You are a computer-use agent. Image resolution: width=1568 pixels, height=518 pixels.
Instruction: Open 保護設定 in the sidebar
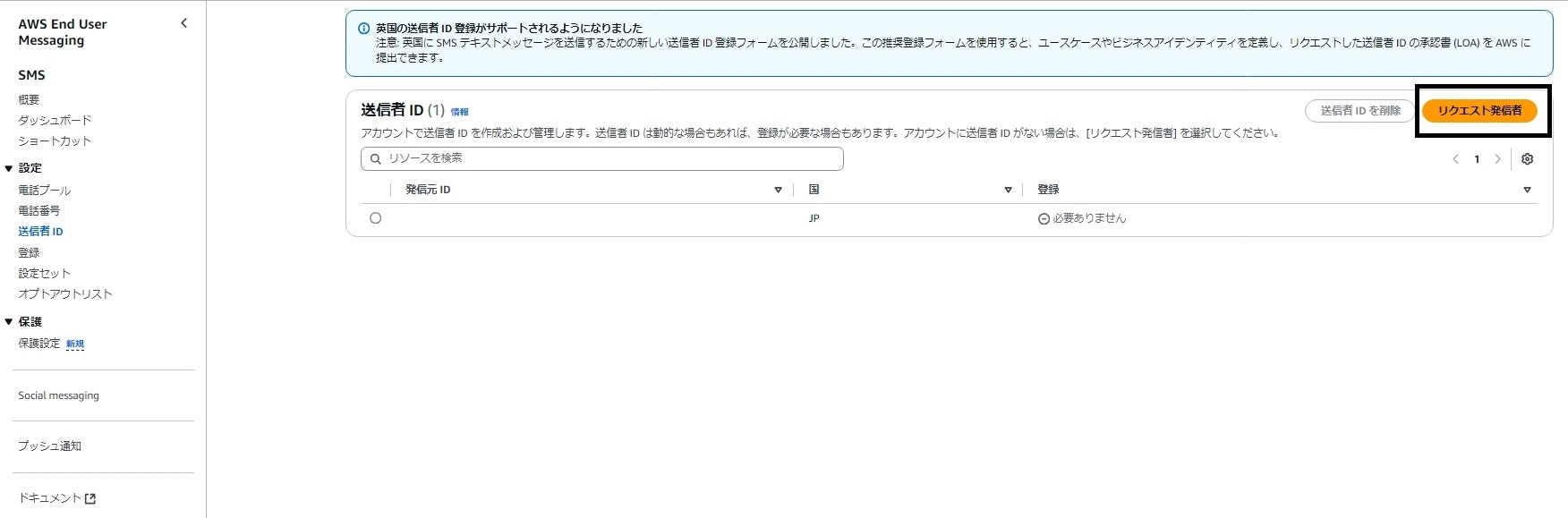click(38, 344)
